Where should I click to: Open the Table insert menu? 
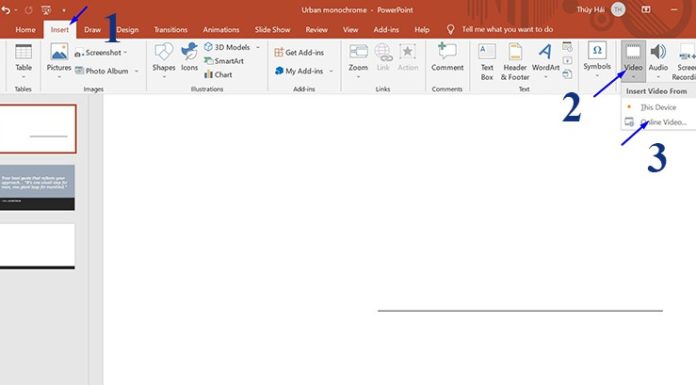point(23,61)
